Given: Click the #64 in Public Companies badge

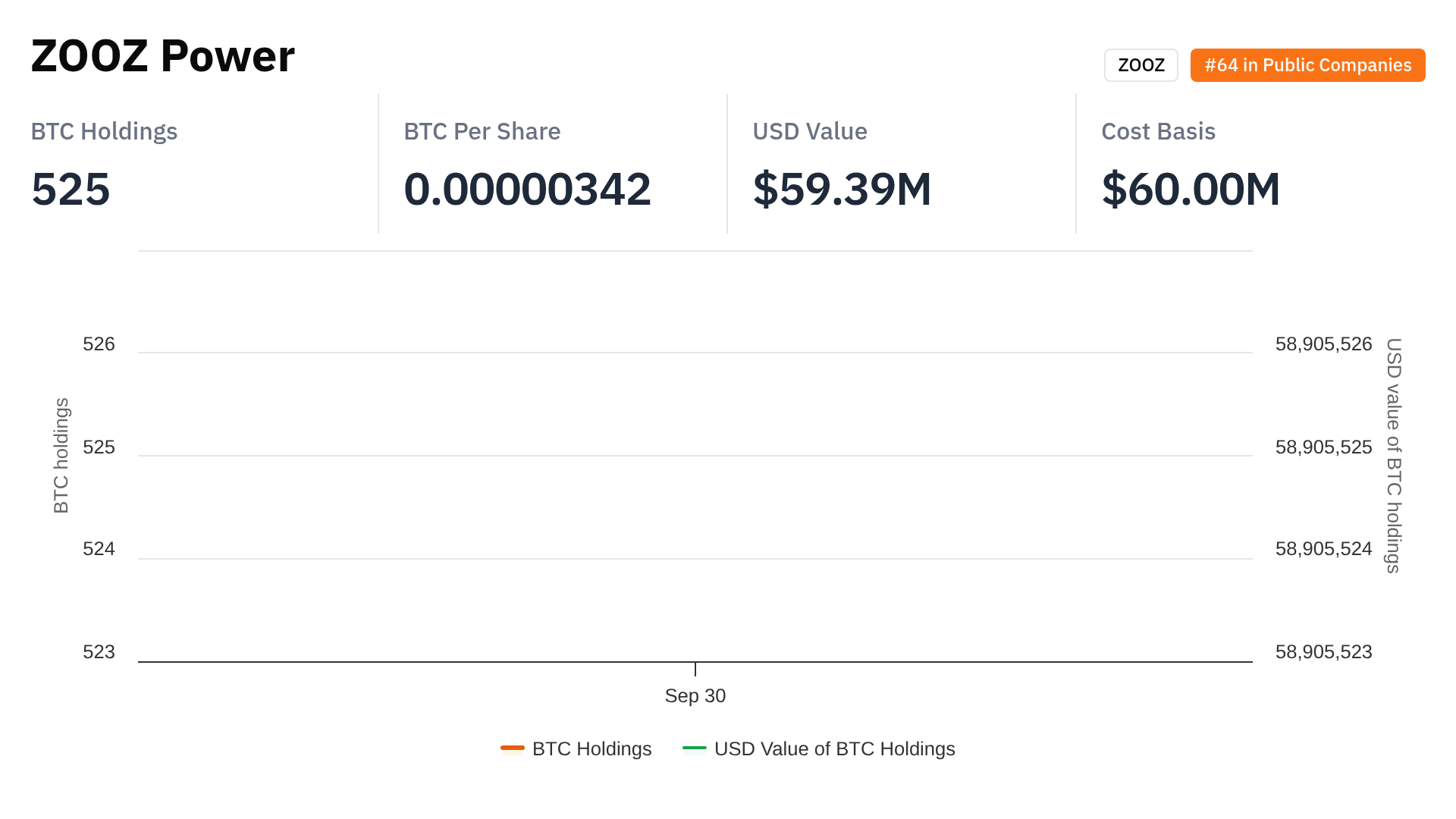Looking at the screenshot, I should click(x=1307, y=65).
